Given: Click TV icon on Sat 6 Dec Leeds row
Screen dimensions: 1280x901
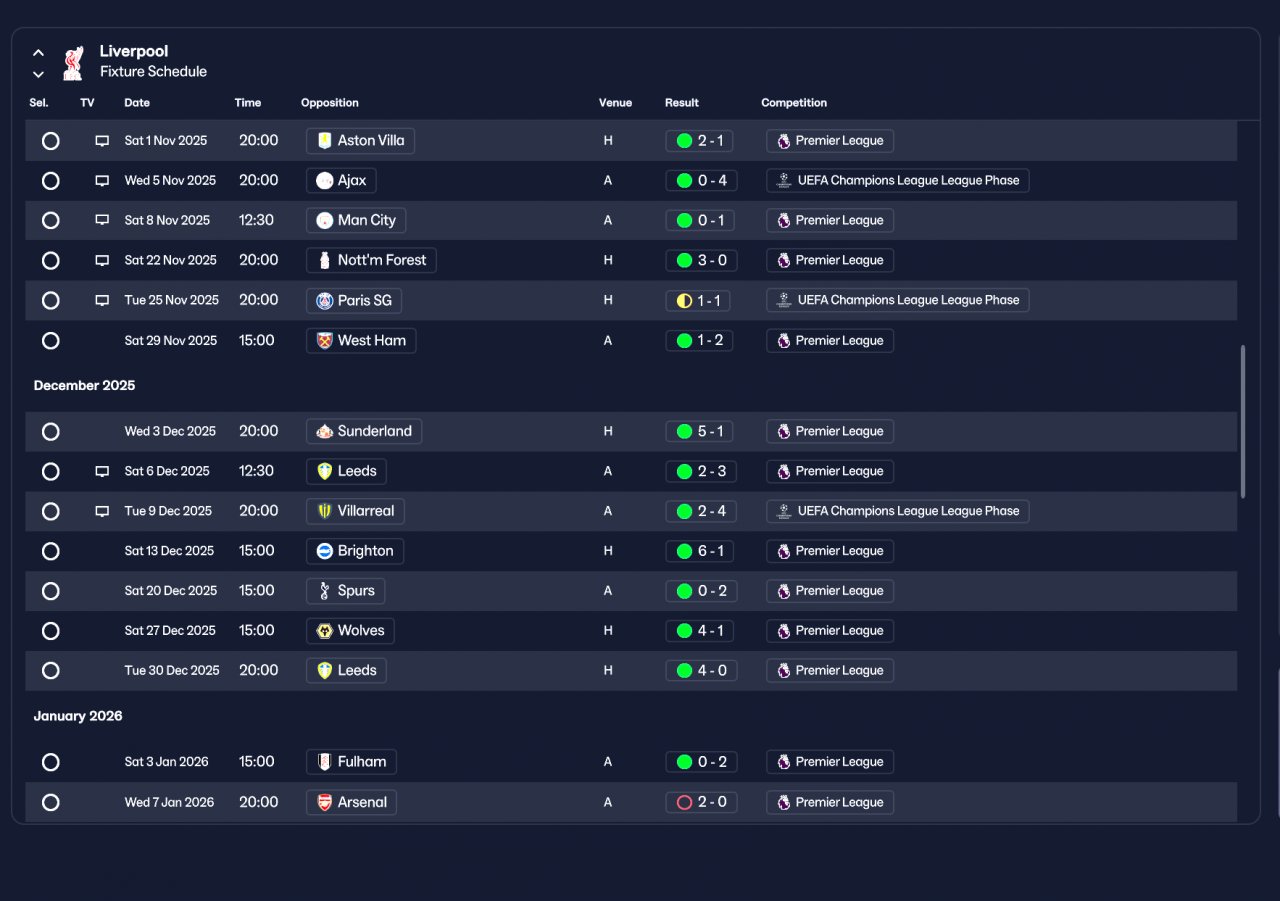Looking at the screenshot, I should 102,472.
